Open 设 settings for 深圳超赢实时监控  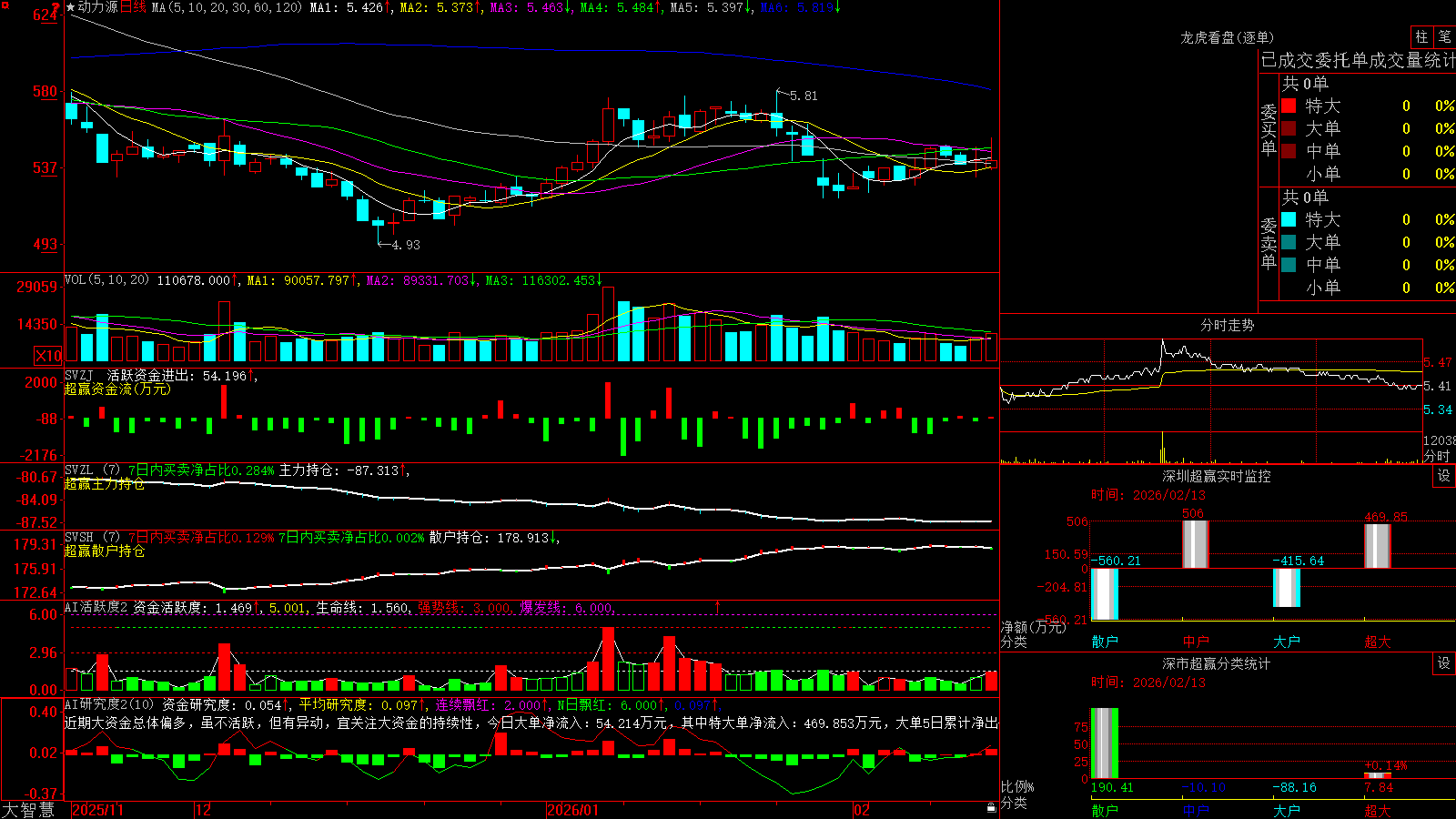tap(1444, 476)
